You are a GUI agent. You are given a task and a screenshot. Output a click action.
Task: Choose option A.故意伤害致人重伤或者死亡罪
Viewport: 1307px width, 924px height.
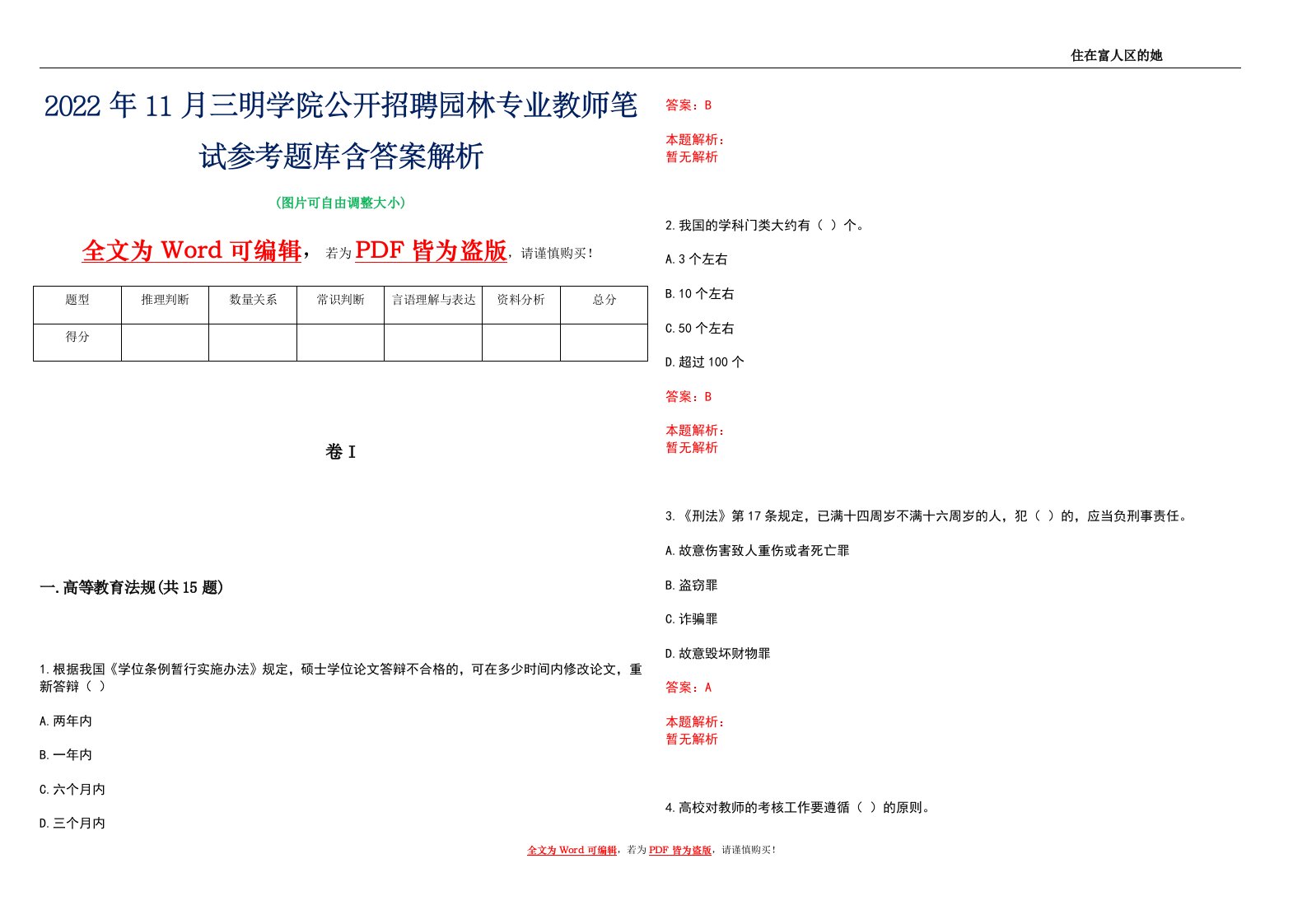(x=758, y=551)
